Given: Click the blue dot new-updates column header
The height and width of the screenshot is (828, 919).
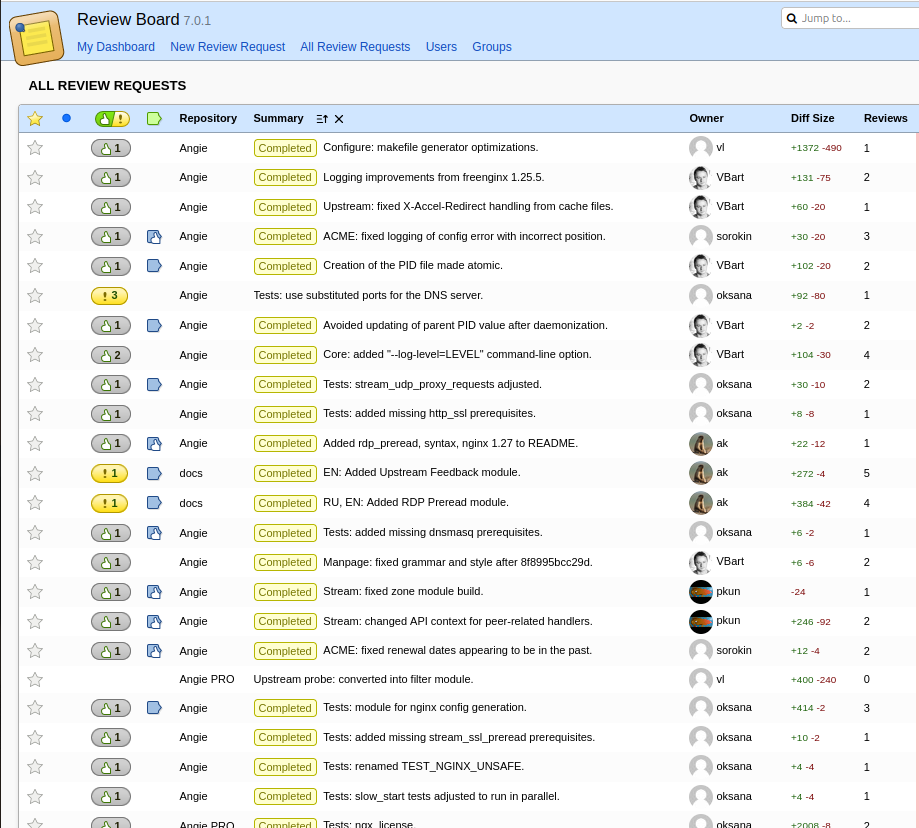Looking at the screenshot, I should point(67,118).
